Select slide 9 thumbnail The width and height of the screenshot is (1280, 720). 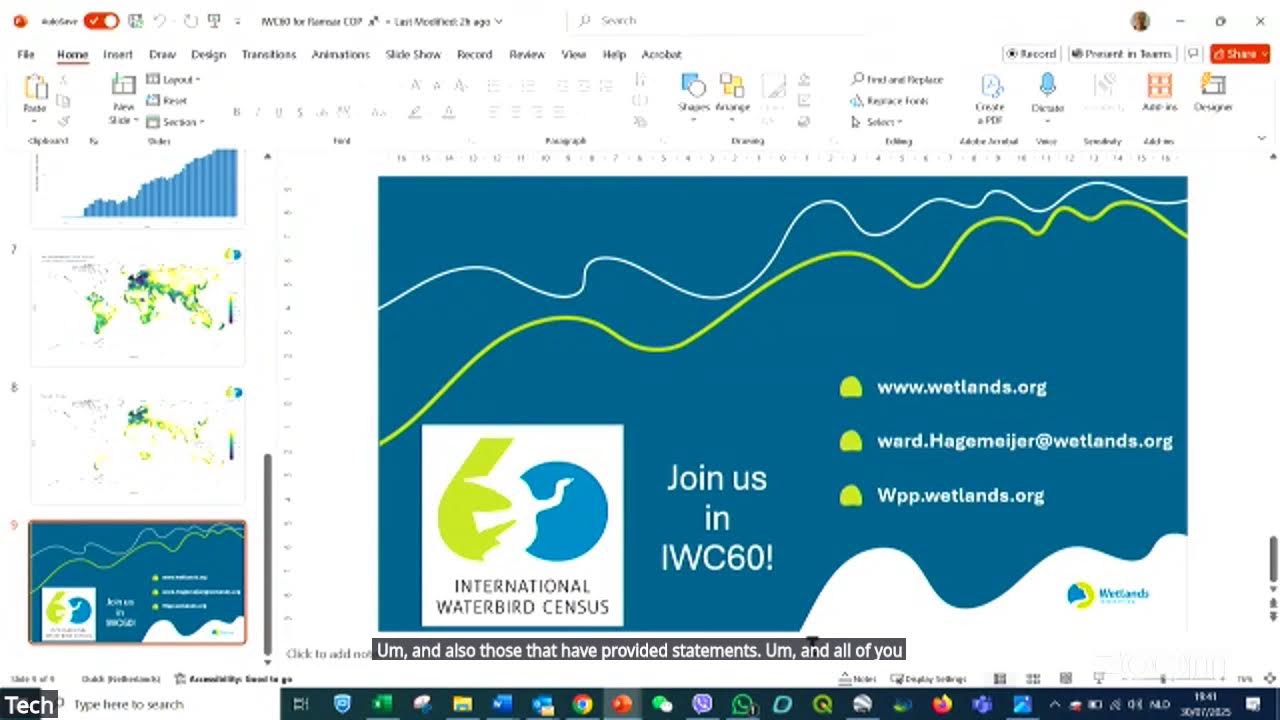click(137, 582)
